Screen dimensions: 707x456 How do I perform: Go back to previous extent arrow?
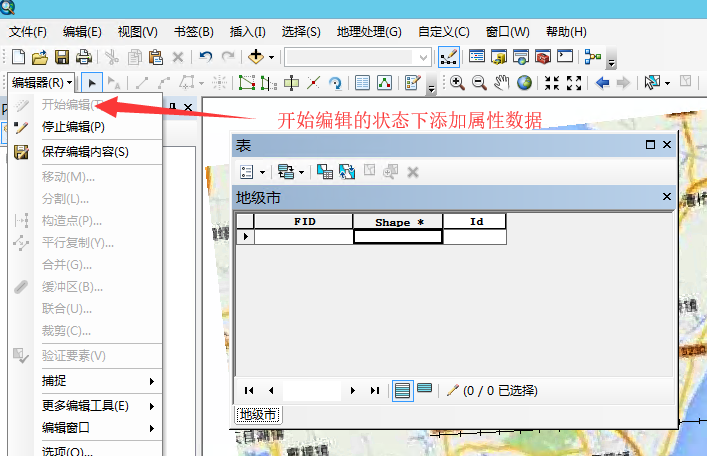602,83
